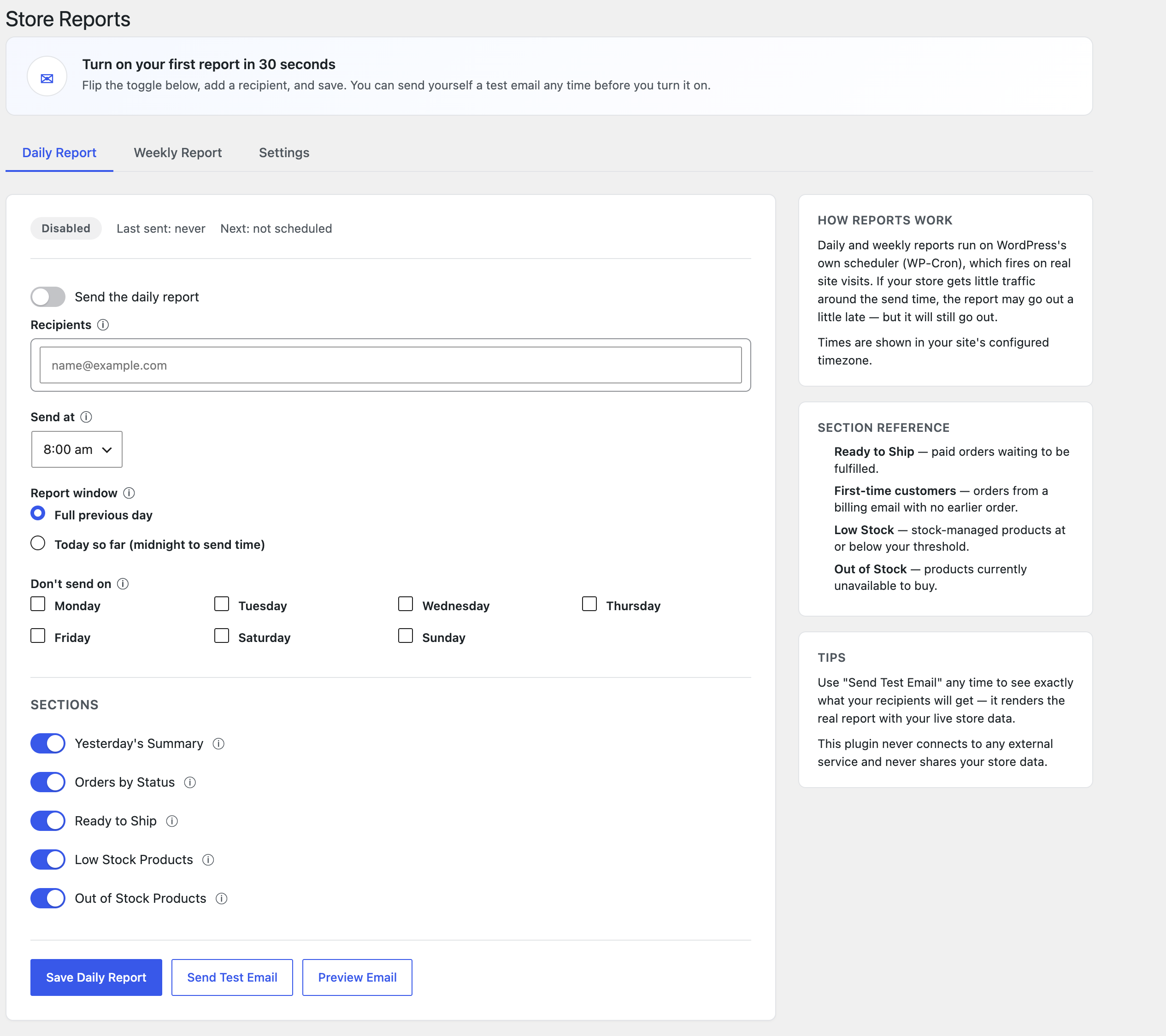This screenshot has height=1036, width=1166.
Task: Click the Yesterday's Summary info icon
Action: click(218, 743)
